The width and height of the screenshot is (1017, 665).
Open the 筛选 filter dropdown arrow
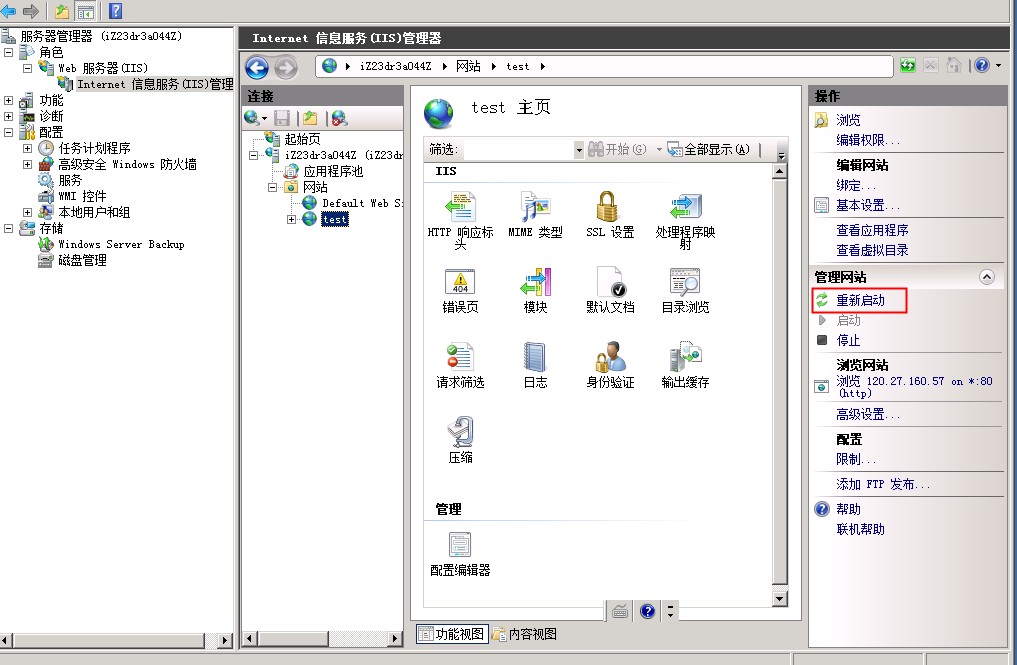click(578, 150)
